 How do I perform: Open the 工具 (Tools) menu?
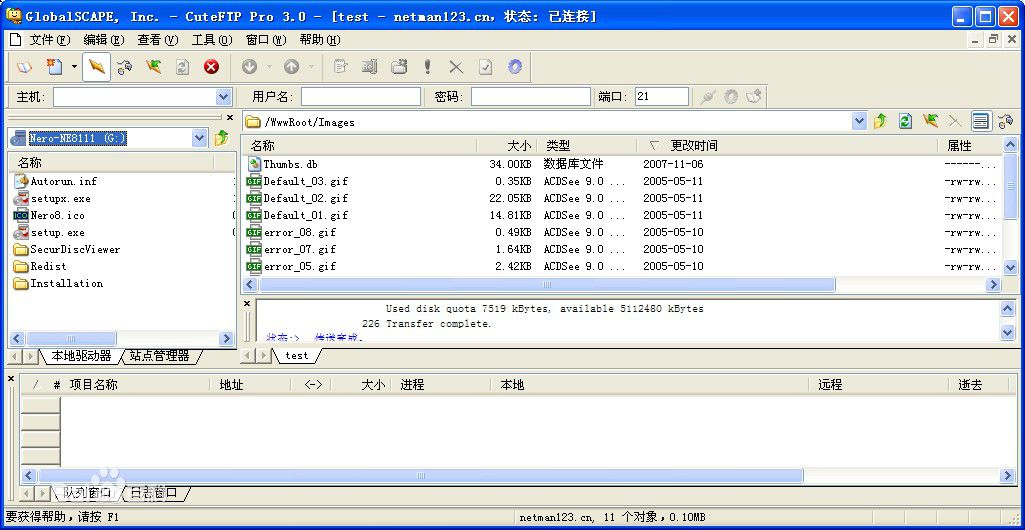point(210,40)
